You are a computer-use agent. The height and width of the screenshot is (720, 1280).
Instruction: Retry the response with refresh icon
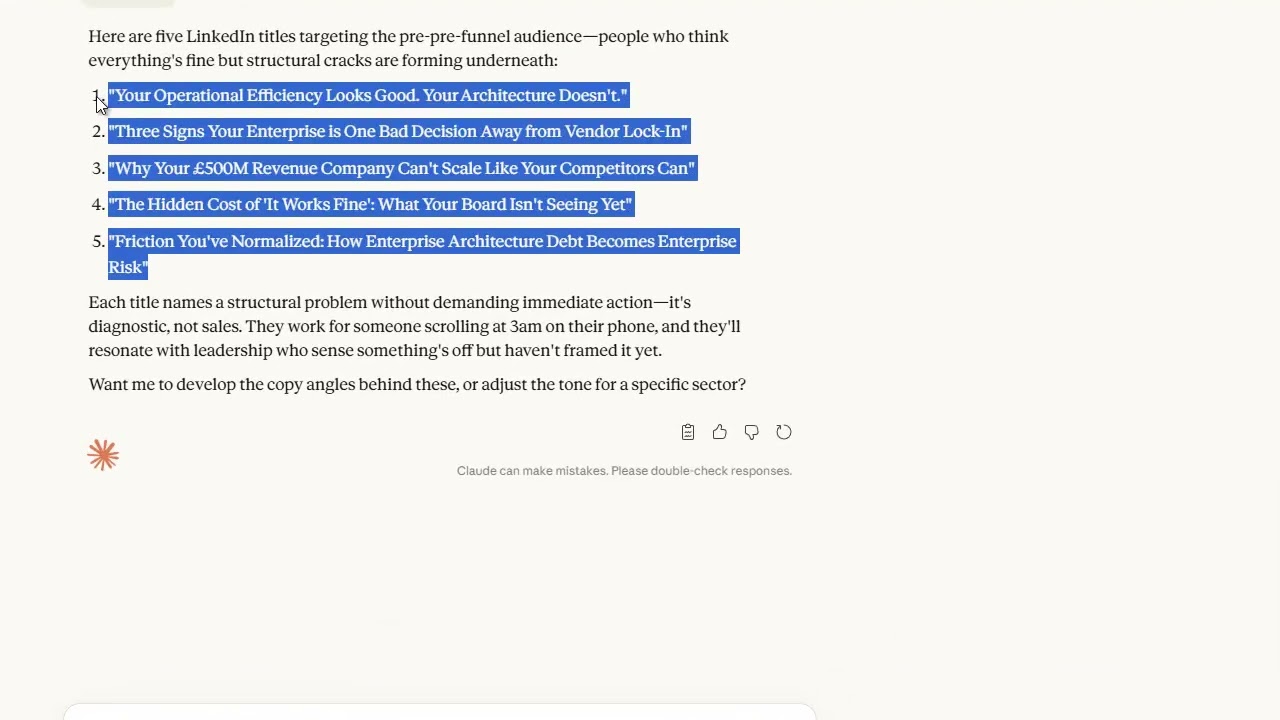pyautogui.click(x=784, y=432)
